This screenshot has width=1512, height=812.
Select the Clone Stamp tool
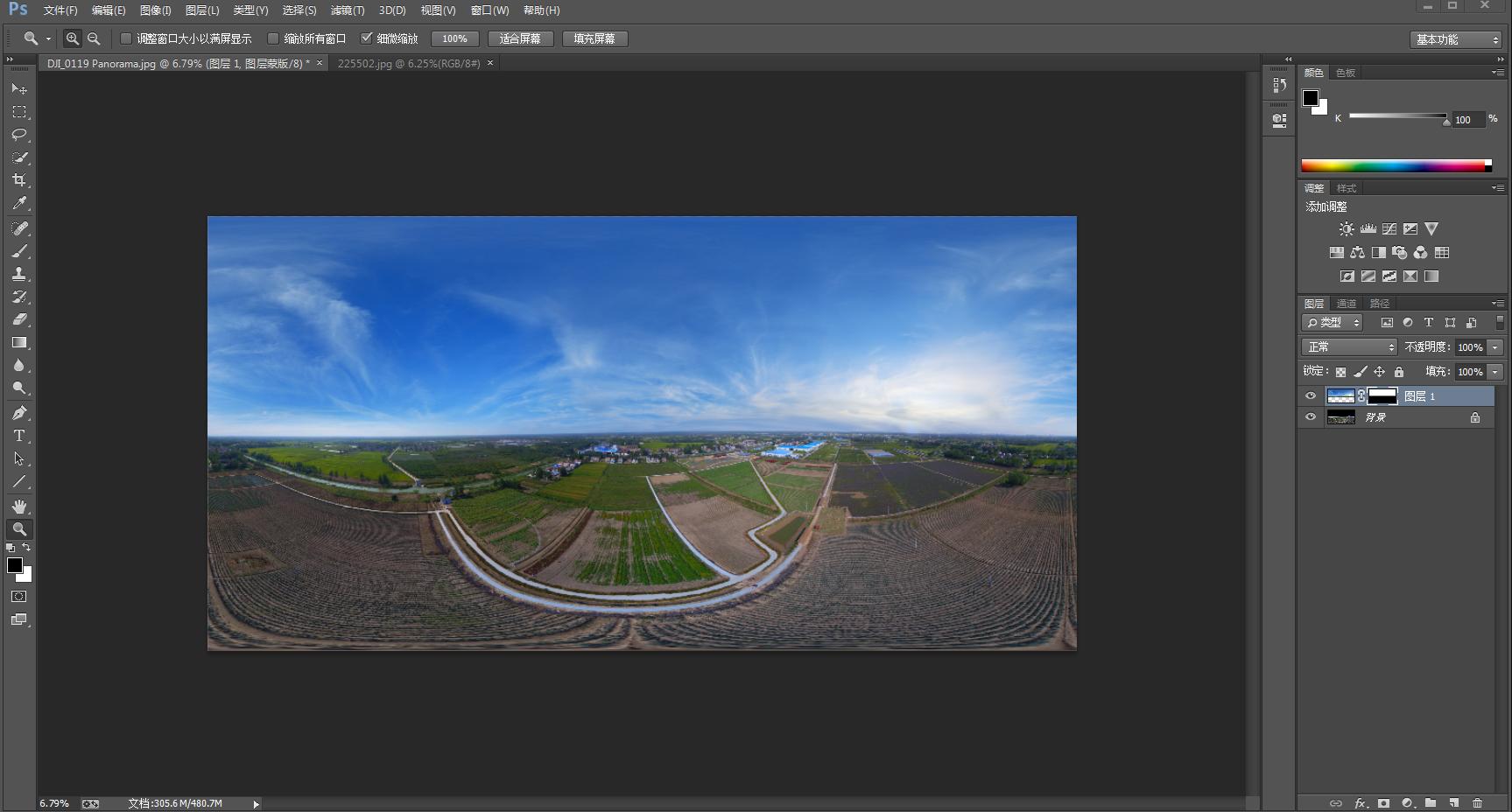pos(19,274)
